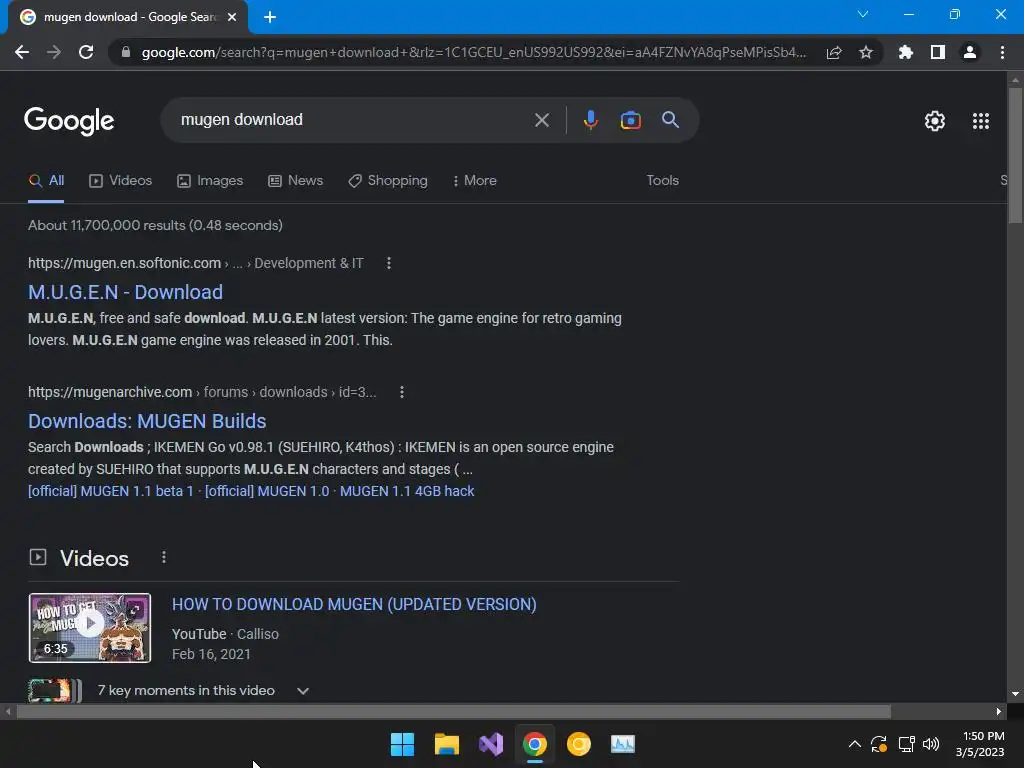Click the browser forward arrow
This screenshot has width=1024, height=768.
[54, 52]
